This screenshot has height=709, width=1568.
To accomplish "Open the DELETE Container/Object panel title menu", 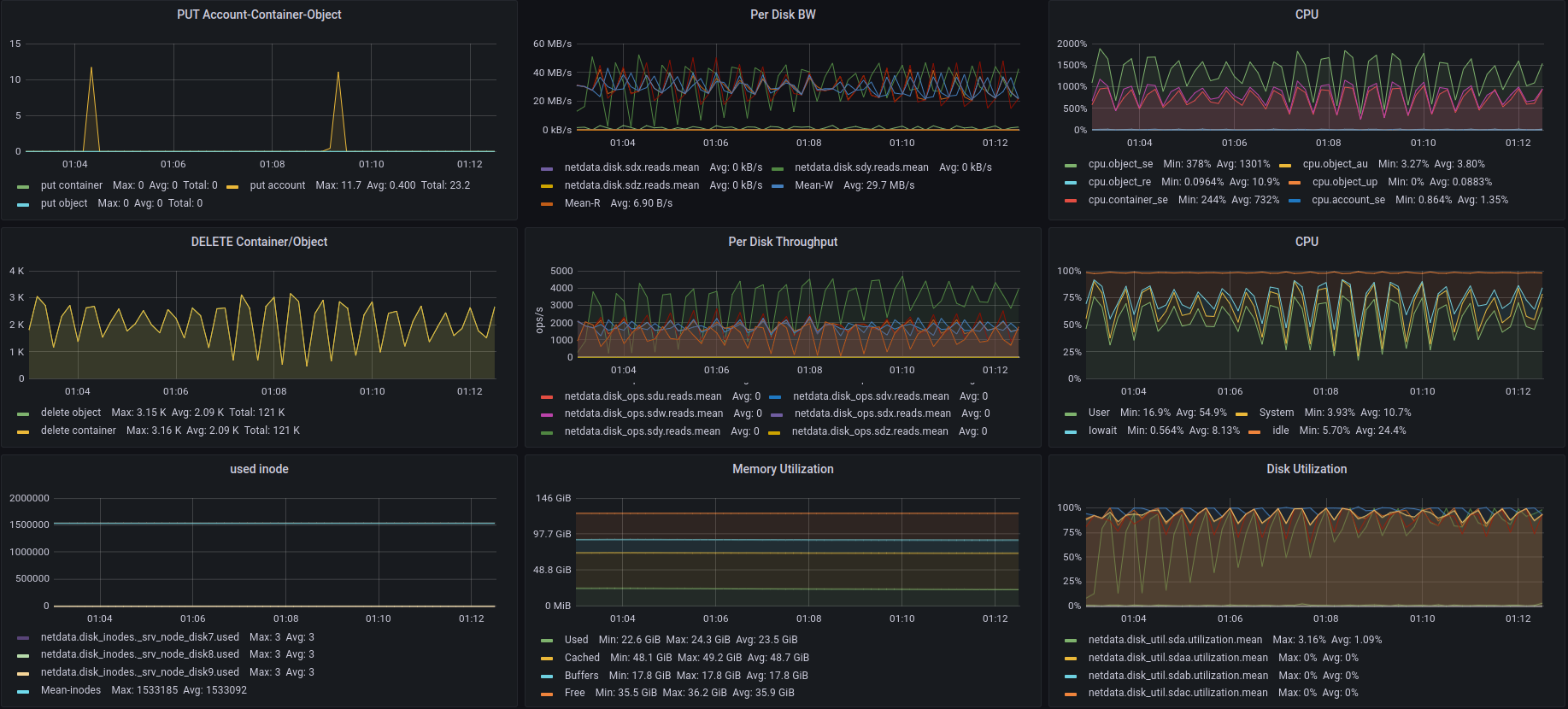I will coord(259,242).
